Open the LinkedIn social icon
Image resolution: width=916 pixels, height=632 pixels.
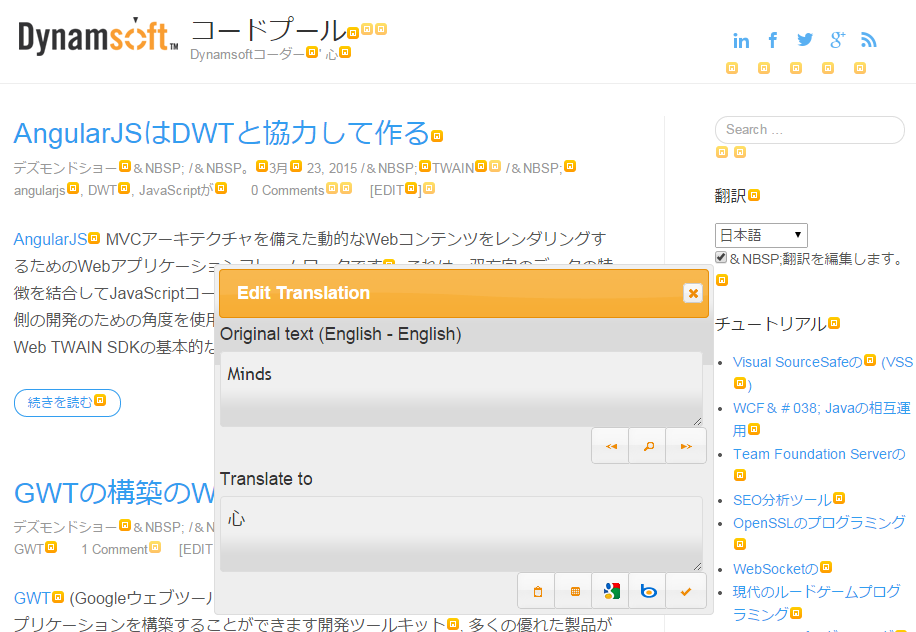click(741, 40)
